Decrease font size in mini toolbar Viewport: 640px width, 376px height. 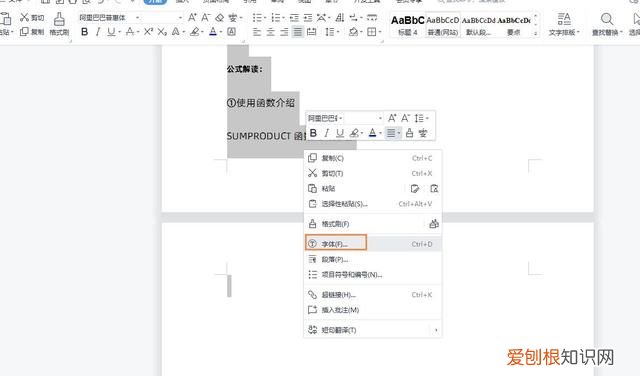405,118
